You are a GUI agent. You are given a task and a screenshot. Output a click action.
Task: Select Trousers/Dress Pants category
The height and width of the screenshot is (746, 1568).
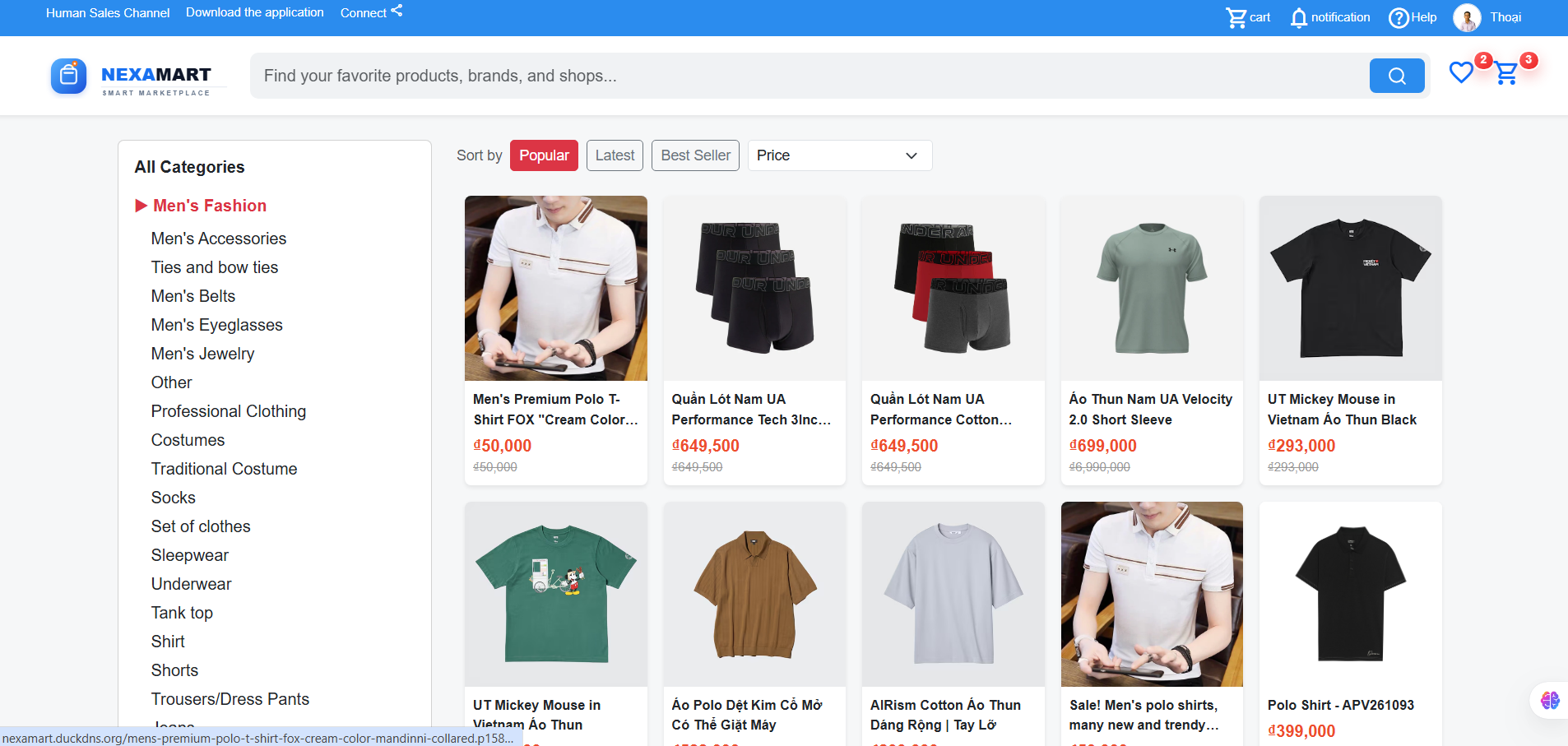(x=230, y=699)
